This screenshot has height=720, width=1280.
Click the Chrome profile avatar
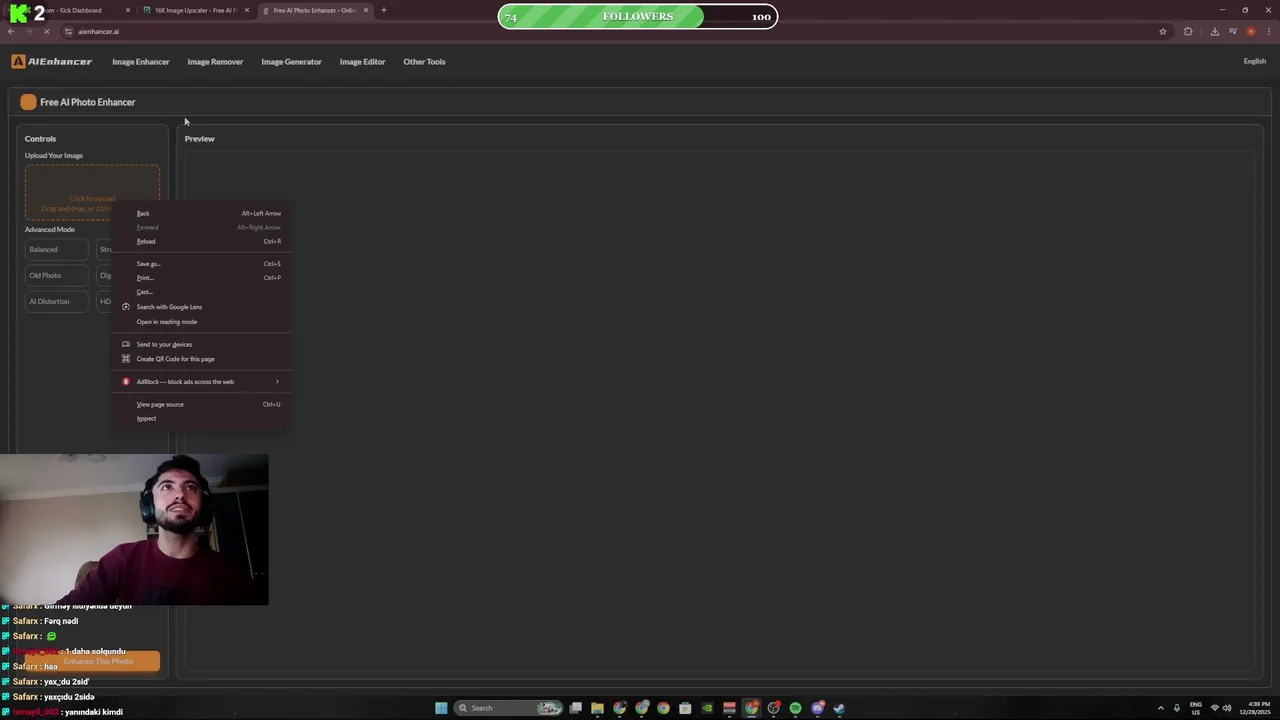(1250, 31)
